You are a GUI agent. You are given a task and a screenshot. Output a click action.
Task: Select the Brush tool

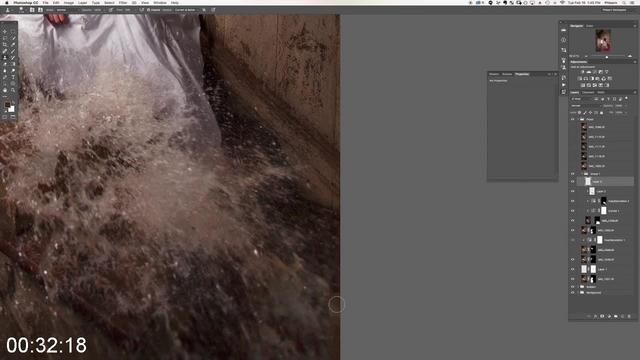point(13,51)
